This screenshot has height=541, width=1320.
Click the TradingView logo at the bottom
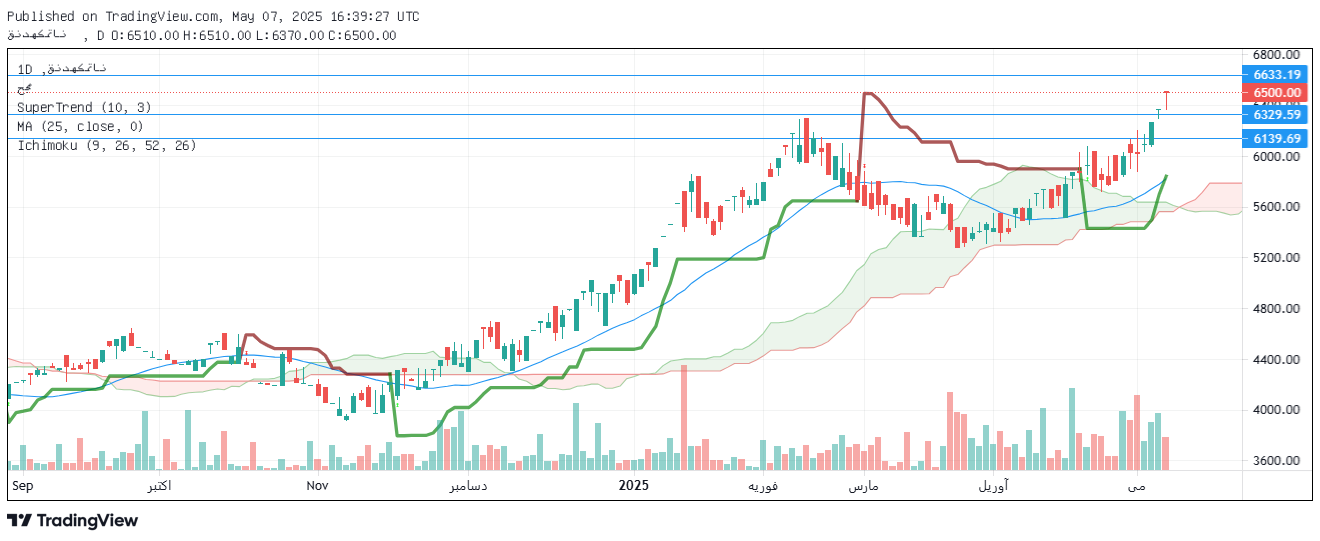click(x=72, y=520)
